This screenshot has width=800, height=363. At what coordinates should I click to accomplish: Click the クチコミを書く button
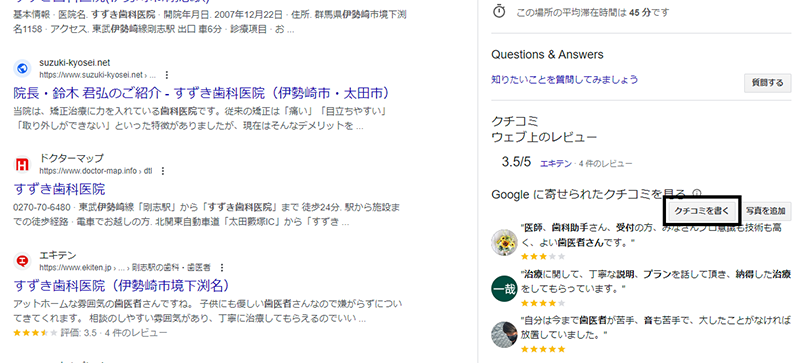[702, 210]
